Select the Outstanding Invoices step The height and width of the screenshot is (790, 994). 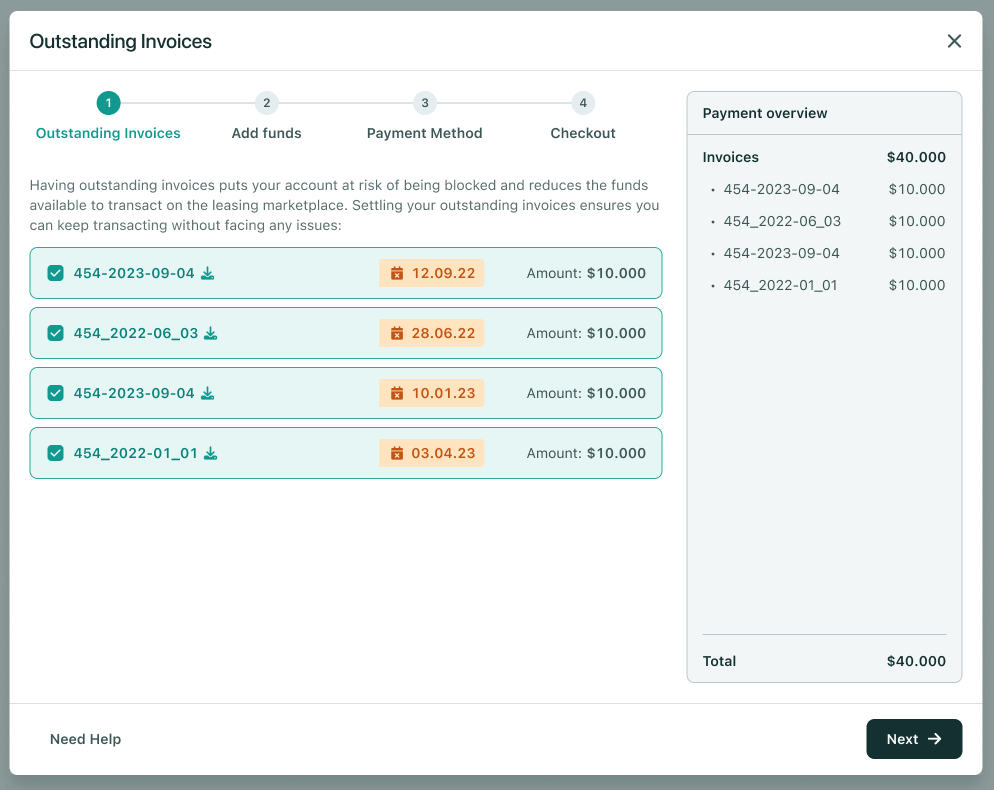pos(108,103)
